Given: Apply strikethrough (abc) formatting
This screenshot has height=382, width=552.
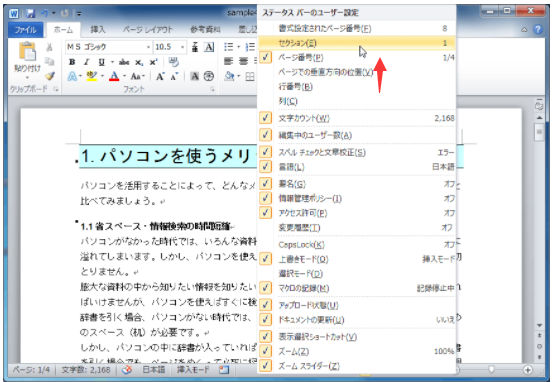Looking at the screenshot, I should [x=124, y=62].
